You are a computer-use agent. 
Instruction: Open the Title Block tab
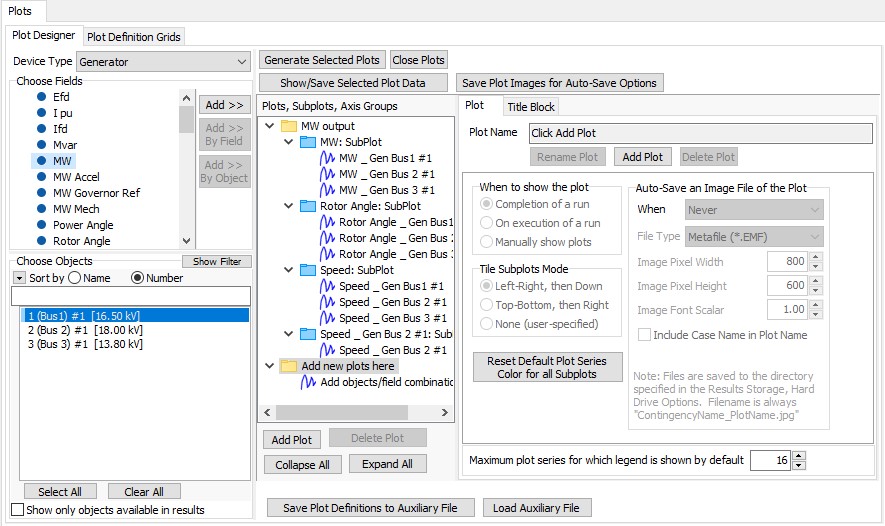[x=530, y=107]
